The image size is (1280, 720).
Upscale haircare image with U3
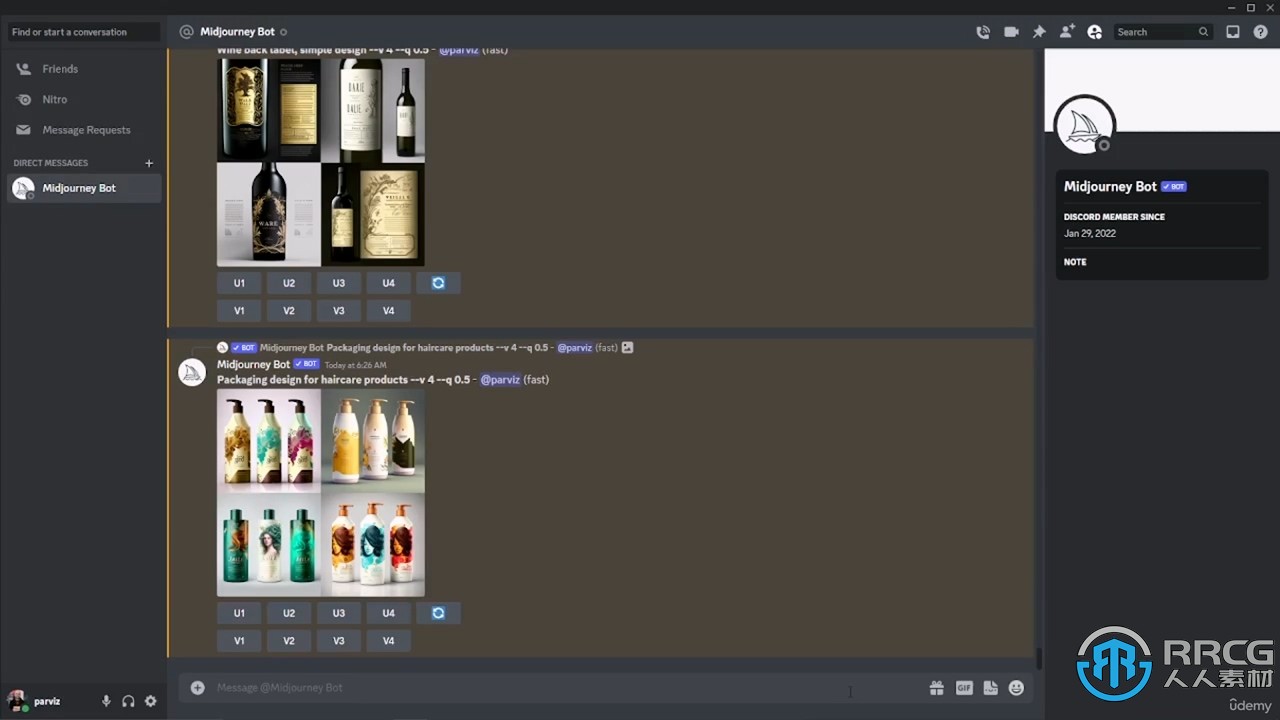339,613
